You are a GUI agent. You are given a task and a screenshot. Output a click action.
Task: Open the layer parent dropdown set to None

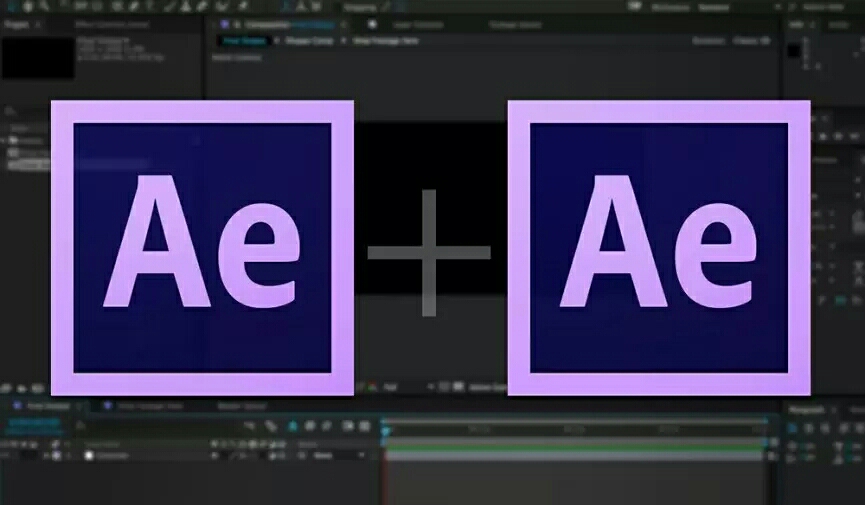339,455
